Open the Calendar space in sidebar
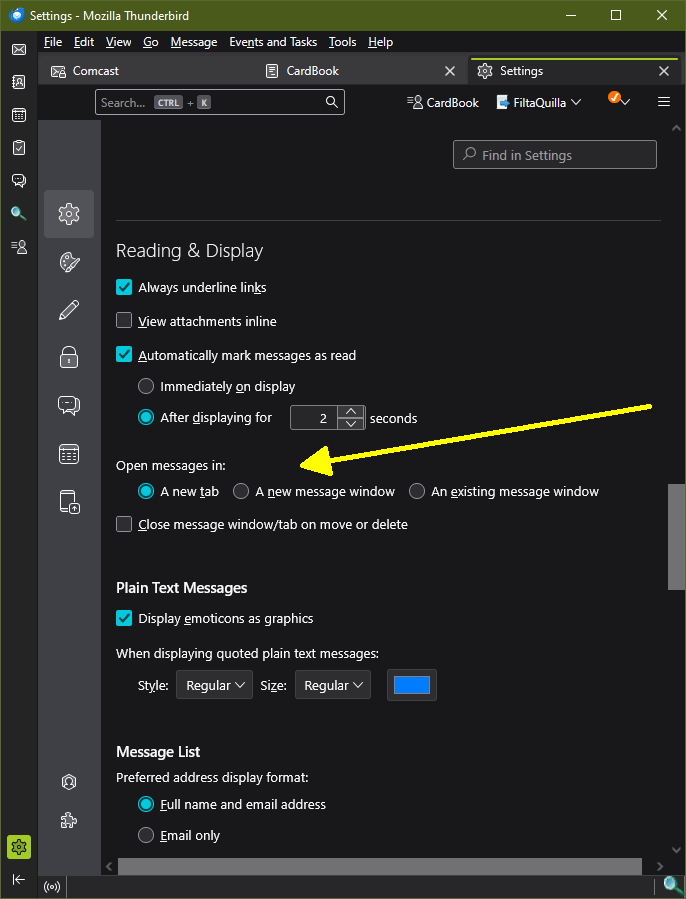 click(19, 115)
